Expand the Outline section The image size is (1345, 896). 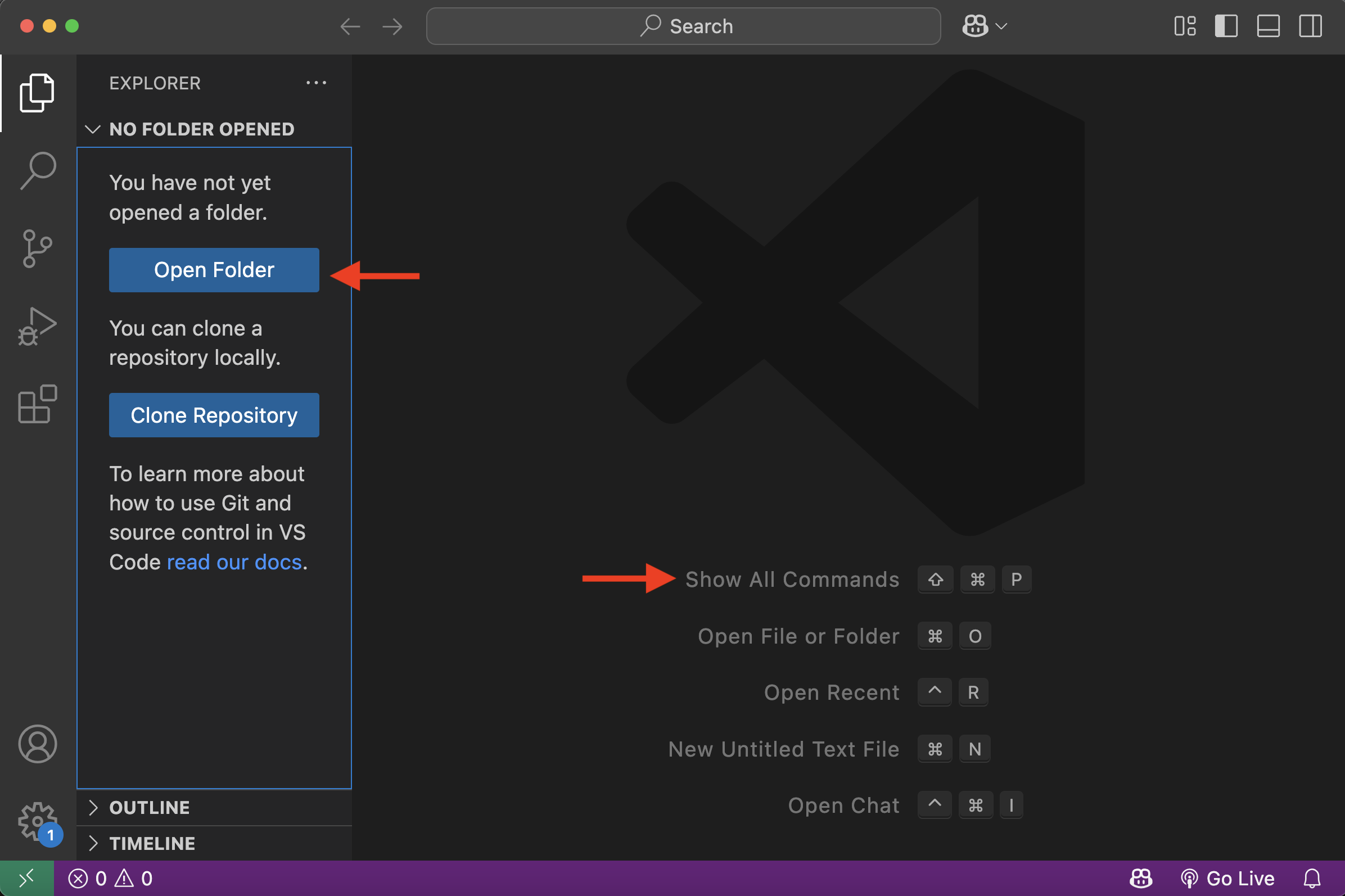click(x=150, y=807)
